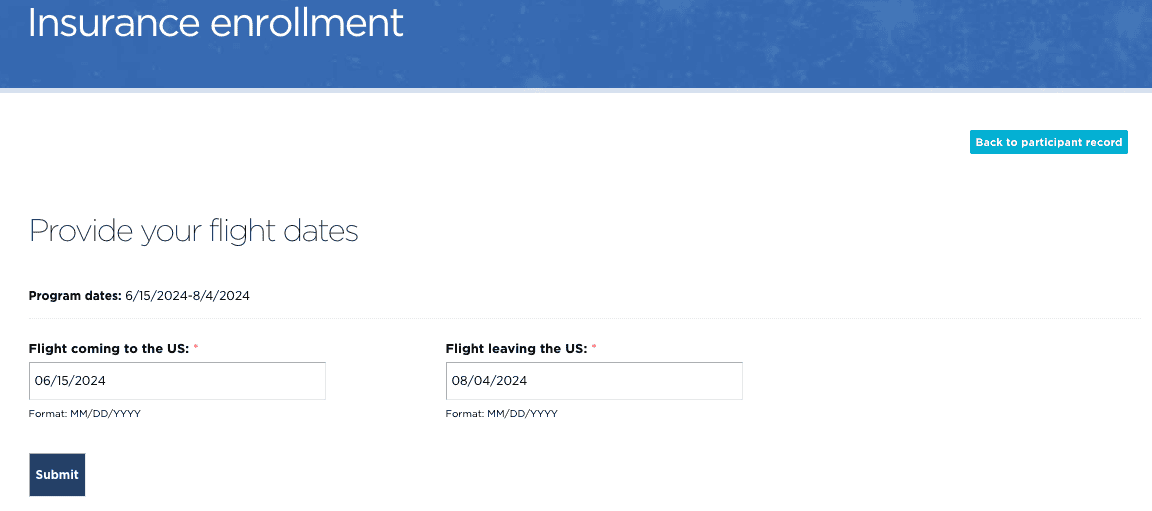Click the 6/15/2024-8/4/2024 program date range
This screenshot has height=511, width=1152.
pos(187,296)
